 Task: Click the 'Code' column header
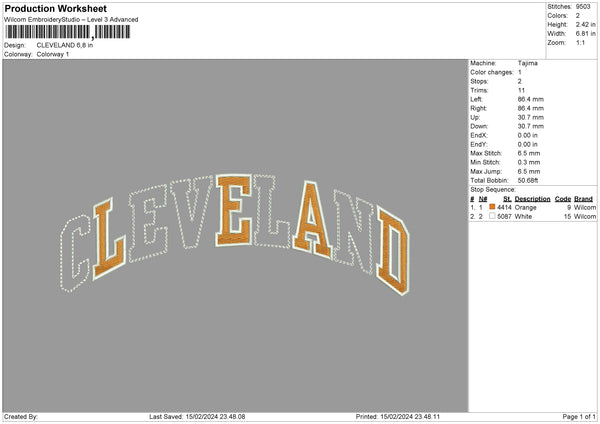point(563,199)
